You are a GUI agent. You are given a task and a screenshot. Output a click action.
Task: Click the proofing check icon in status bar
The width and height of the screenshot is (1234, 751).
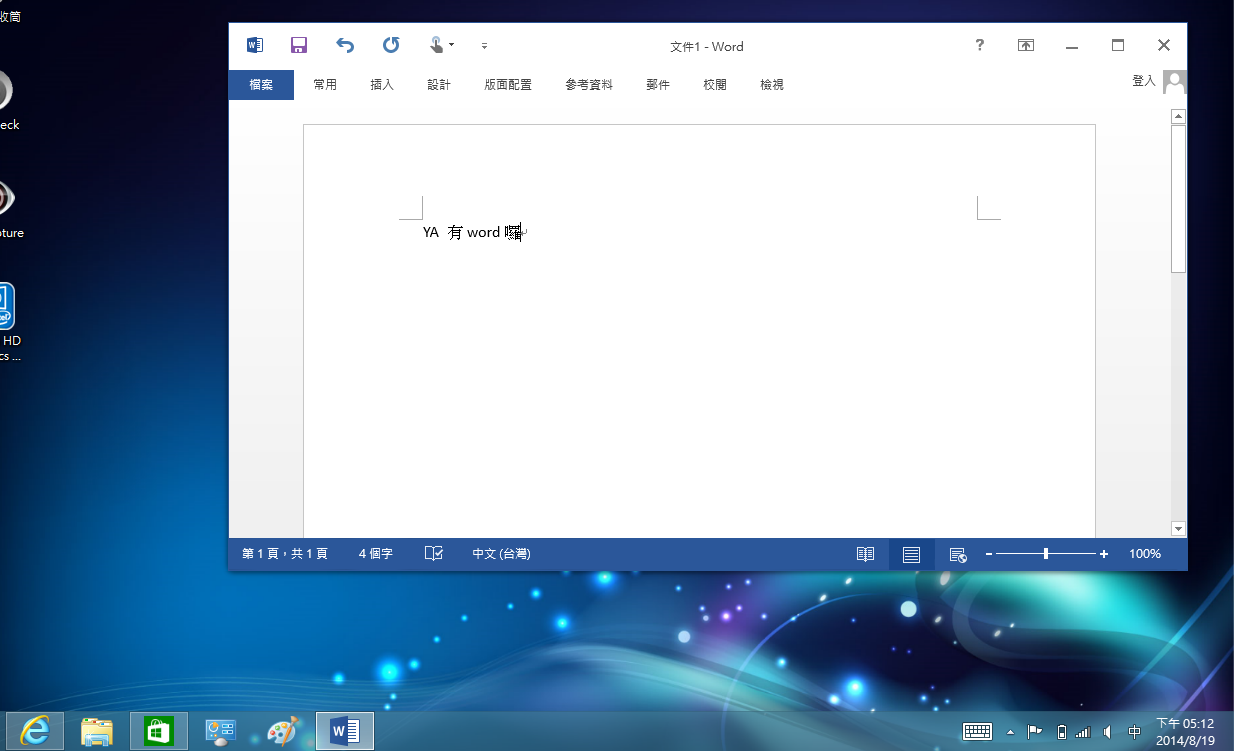coord(433,554)
